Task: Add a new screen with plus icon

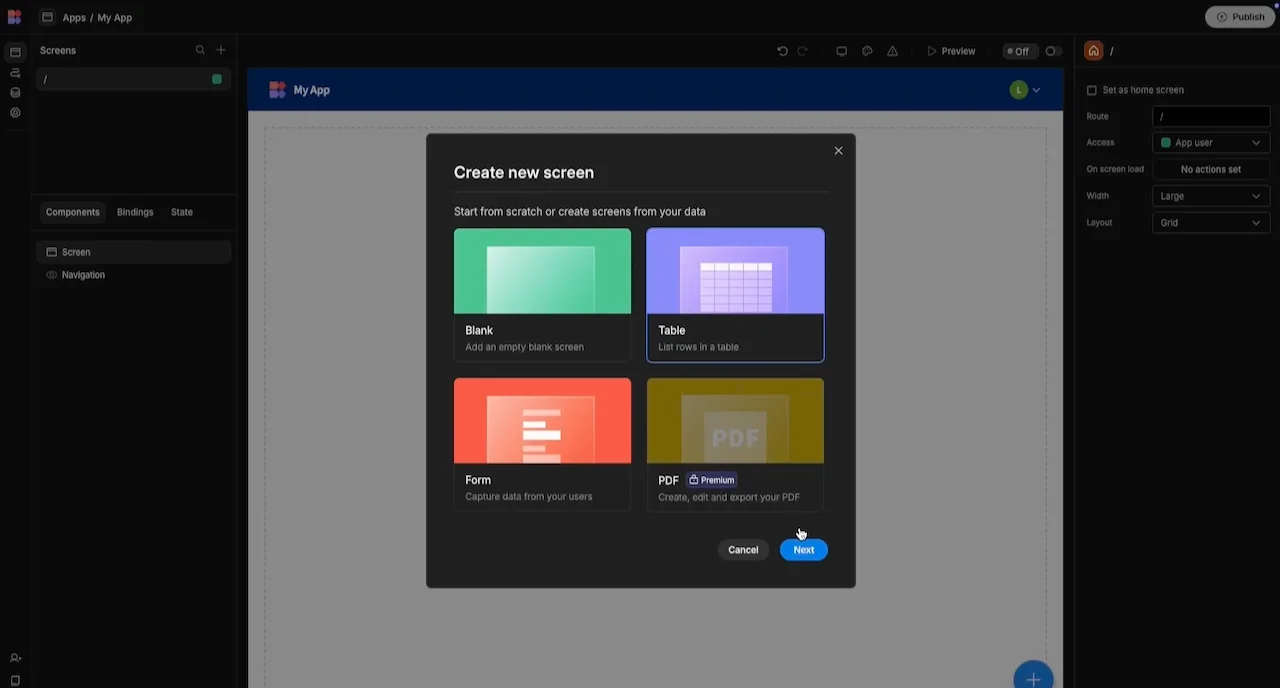Action: pyautogui.click(x=221, y=50)
